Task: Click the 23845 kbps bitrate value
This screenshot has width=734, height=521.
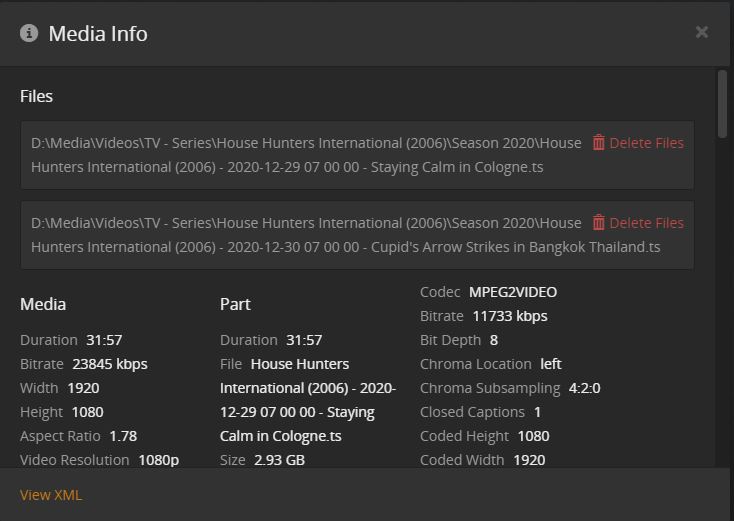Action: (x=110, y=364)
